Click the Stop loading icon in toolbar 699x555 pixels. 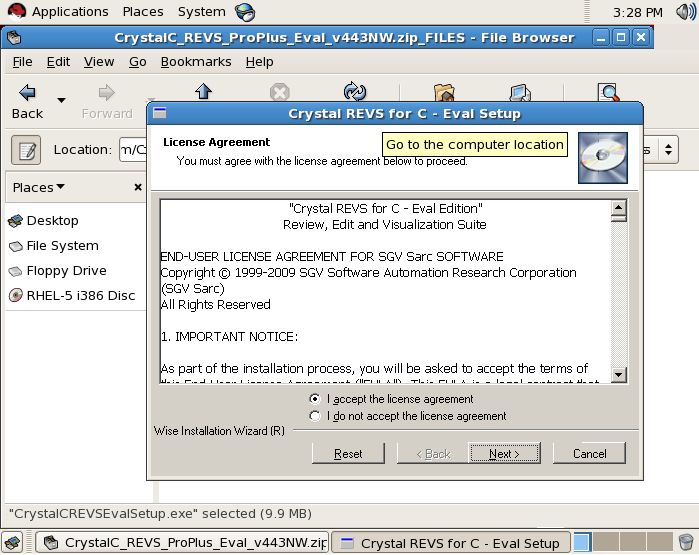click(x=280, y=92)
